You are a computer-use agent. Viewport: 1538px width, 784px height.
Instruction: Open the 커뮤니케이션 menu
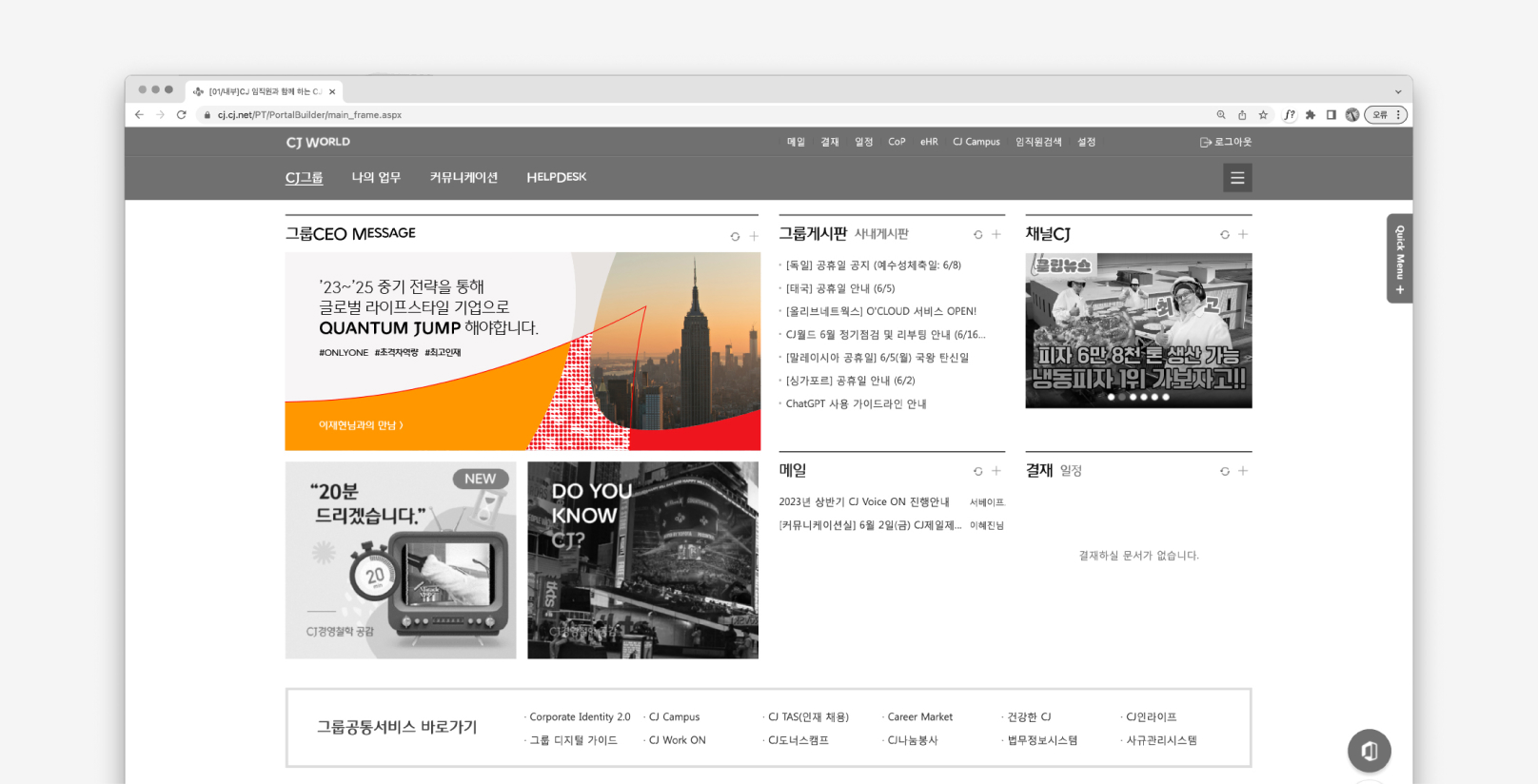463,178
